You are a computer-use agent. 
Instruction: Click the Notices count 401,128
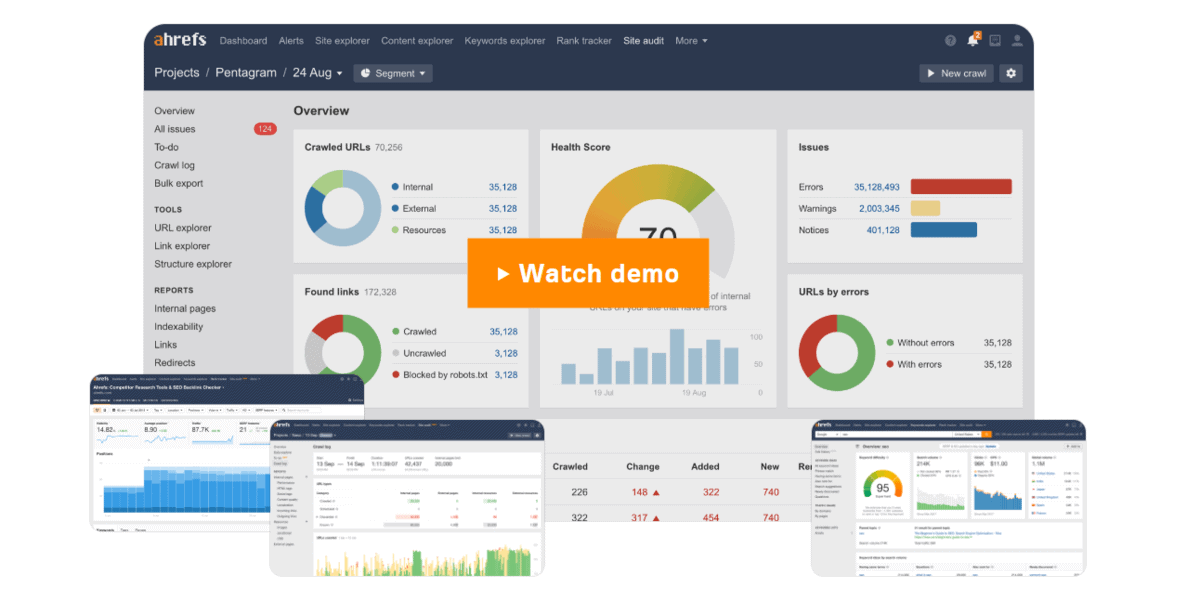[x=883, y=230]
